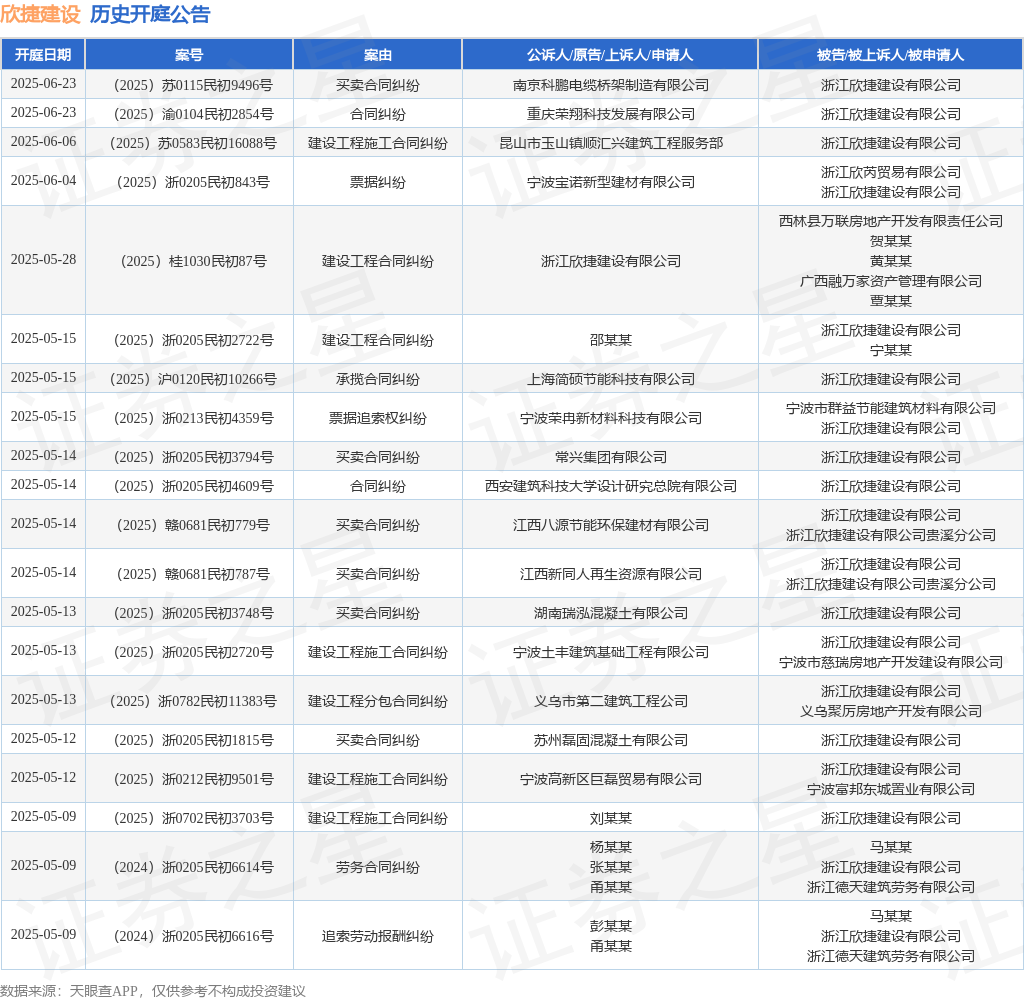Click the 票据追索权纠纷 case cause

377,418
